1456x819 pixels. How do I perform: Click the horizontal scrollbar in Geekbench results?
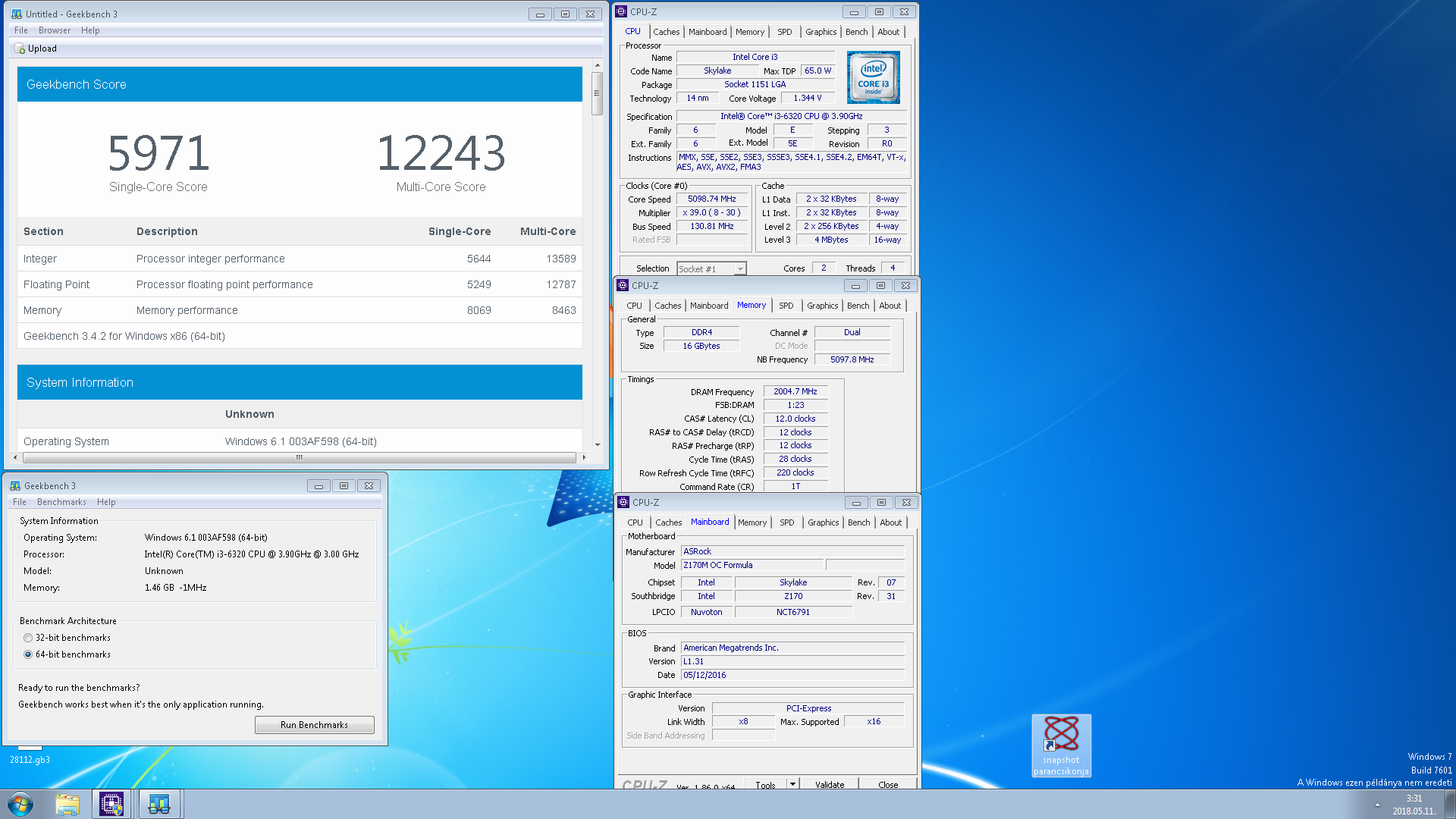299,457
